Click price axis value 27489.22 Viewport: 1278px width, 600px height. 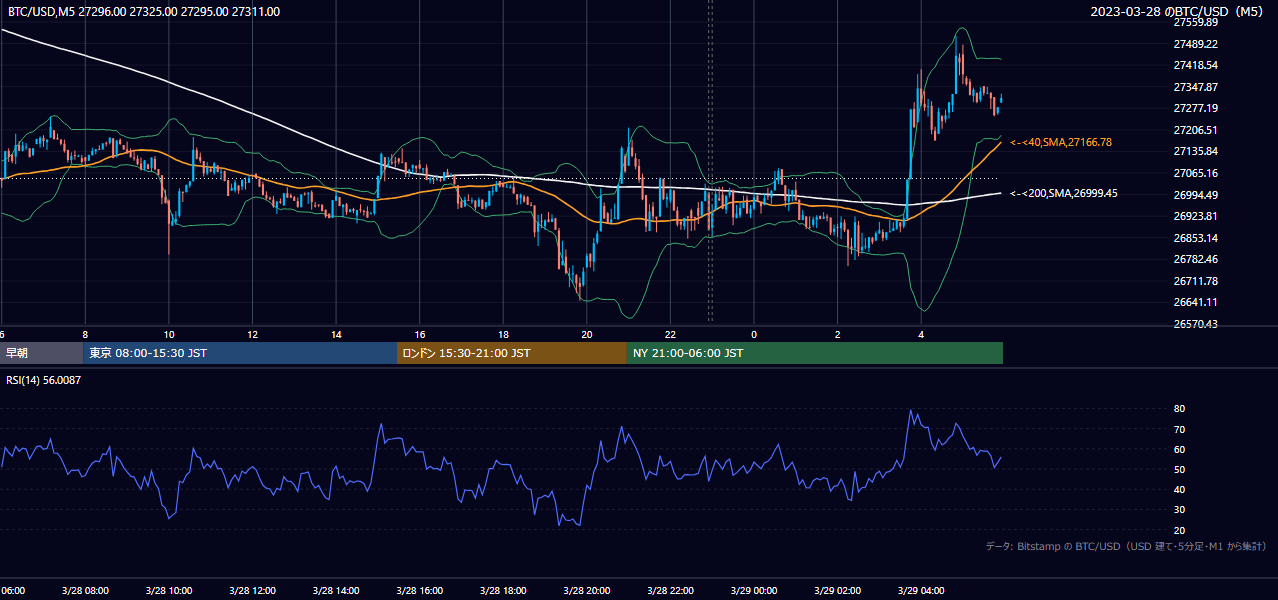coord(1195,44)
